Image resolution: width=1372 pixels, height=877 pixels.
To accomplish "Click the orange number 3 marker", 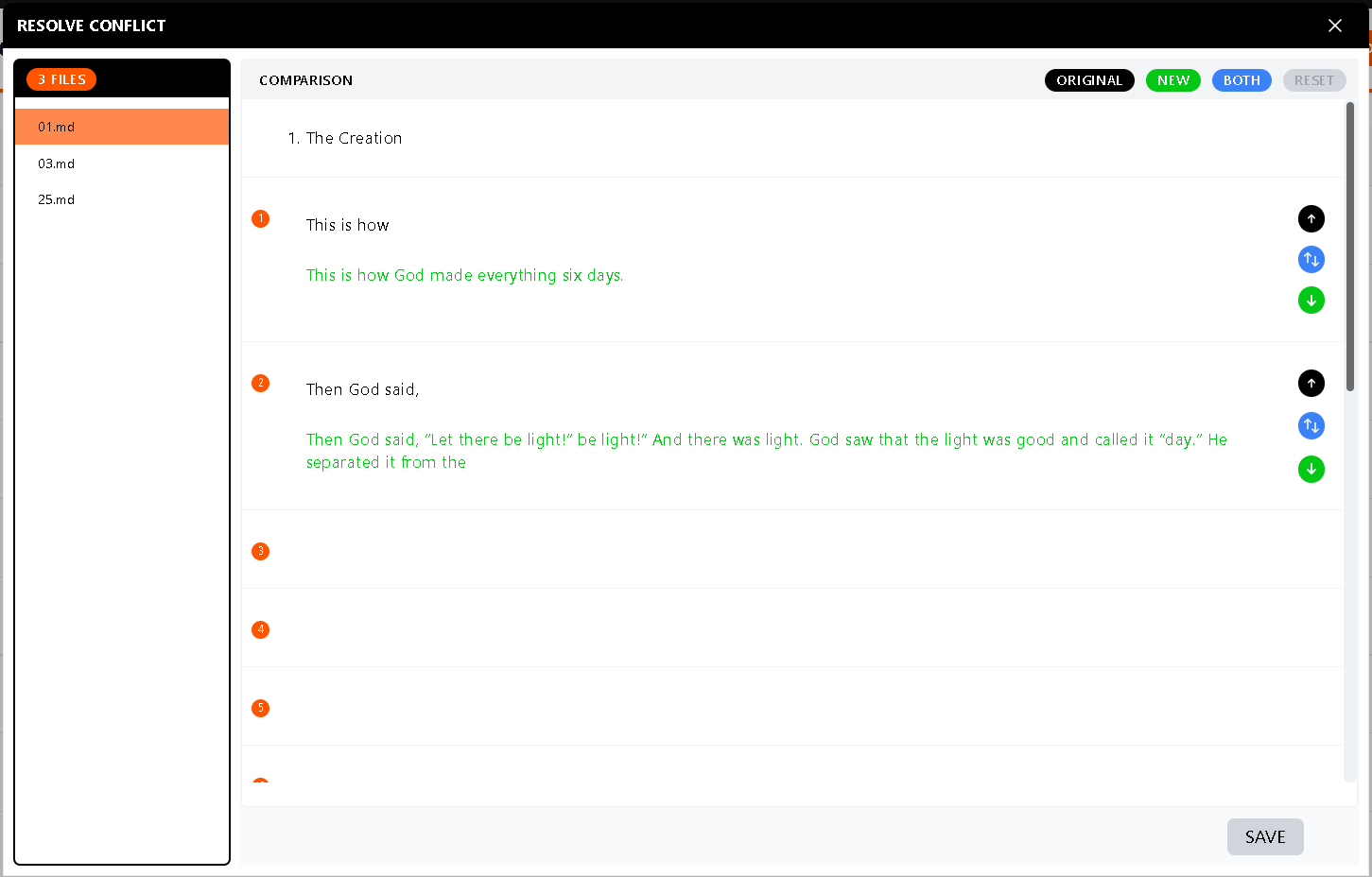I will pos(261,551).
